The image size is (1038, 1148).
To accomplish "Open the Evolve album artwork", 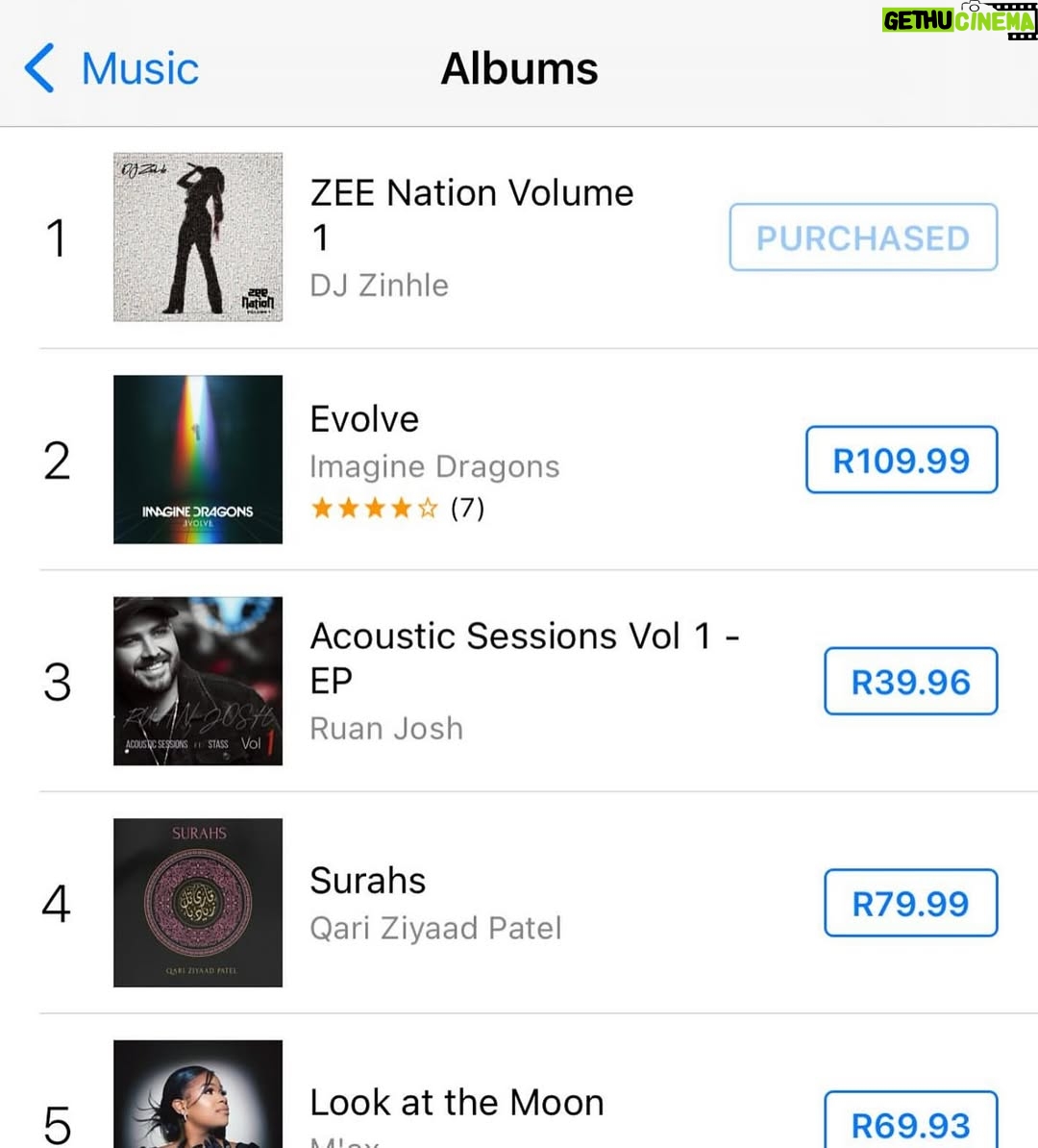I will pyautogui.click(x=198, y=460).
